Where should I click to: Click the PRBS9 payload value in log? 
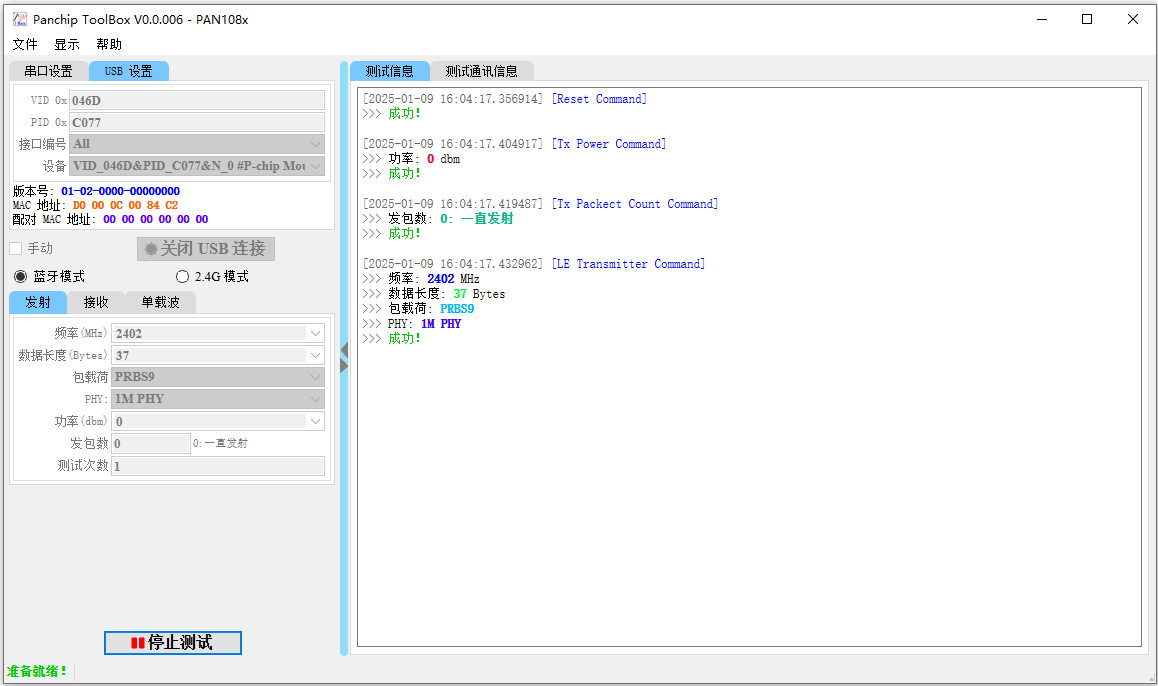point(457,309)
